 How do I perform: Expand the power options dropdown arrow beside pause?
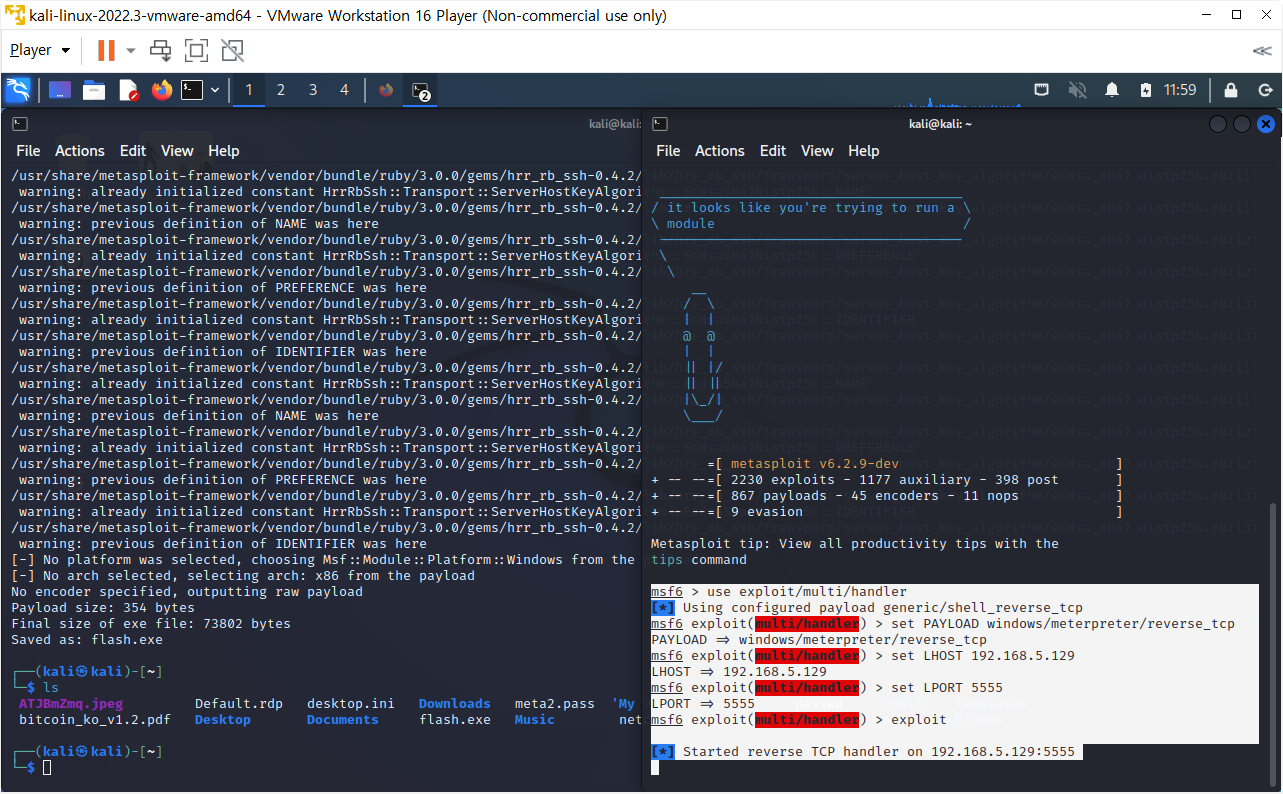[131, 51]
